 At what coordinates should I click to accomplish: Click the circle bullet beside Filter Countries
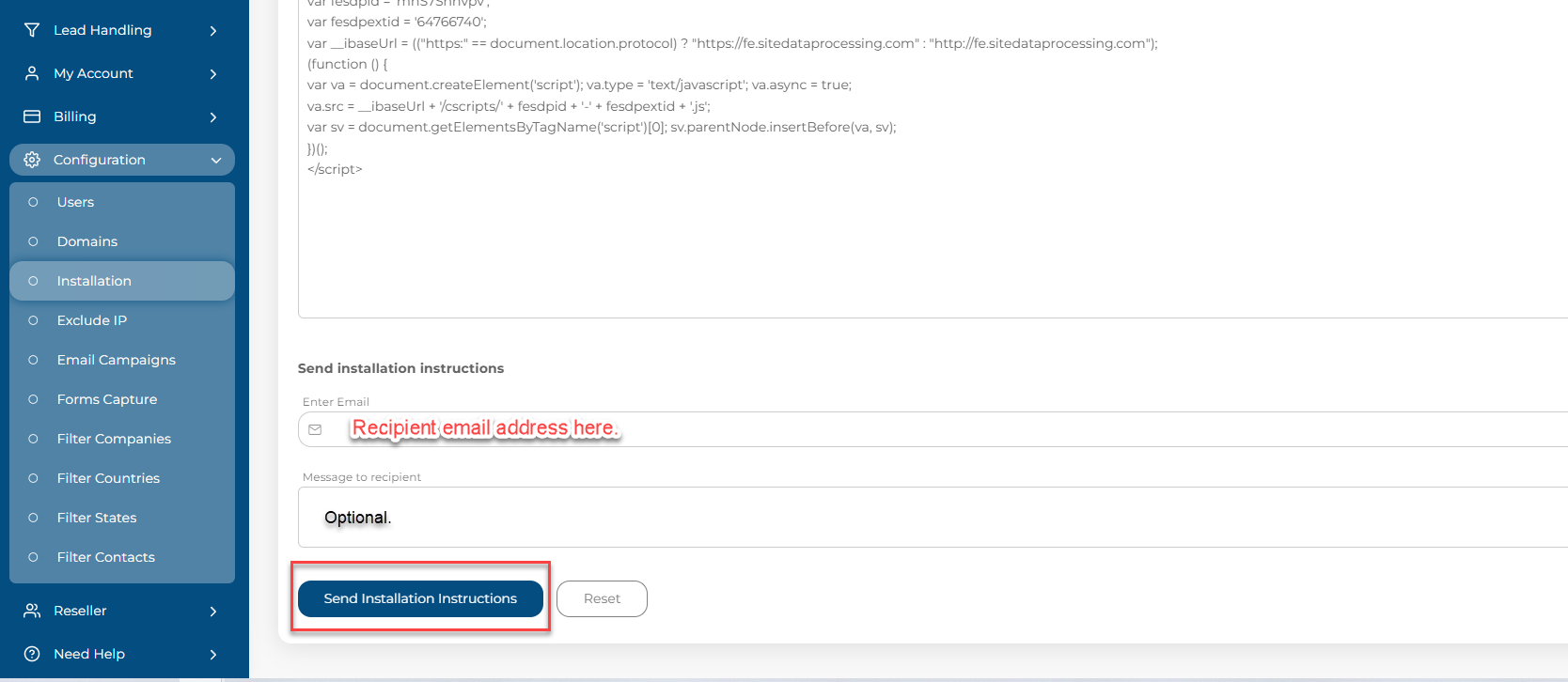[33, 478]
